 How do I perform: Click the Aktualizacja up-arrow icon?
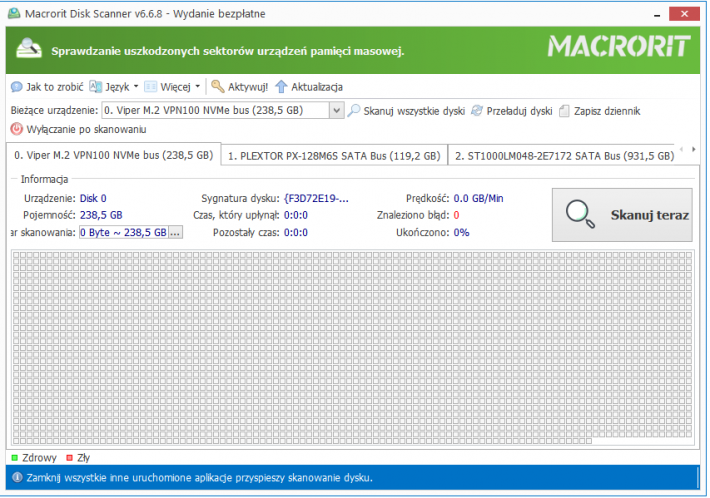[x=281, y=86]
